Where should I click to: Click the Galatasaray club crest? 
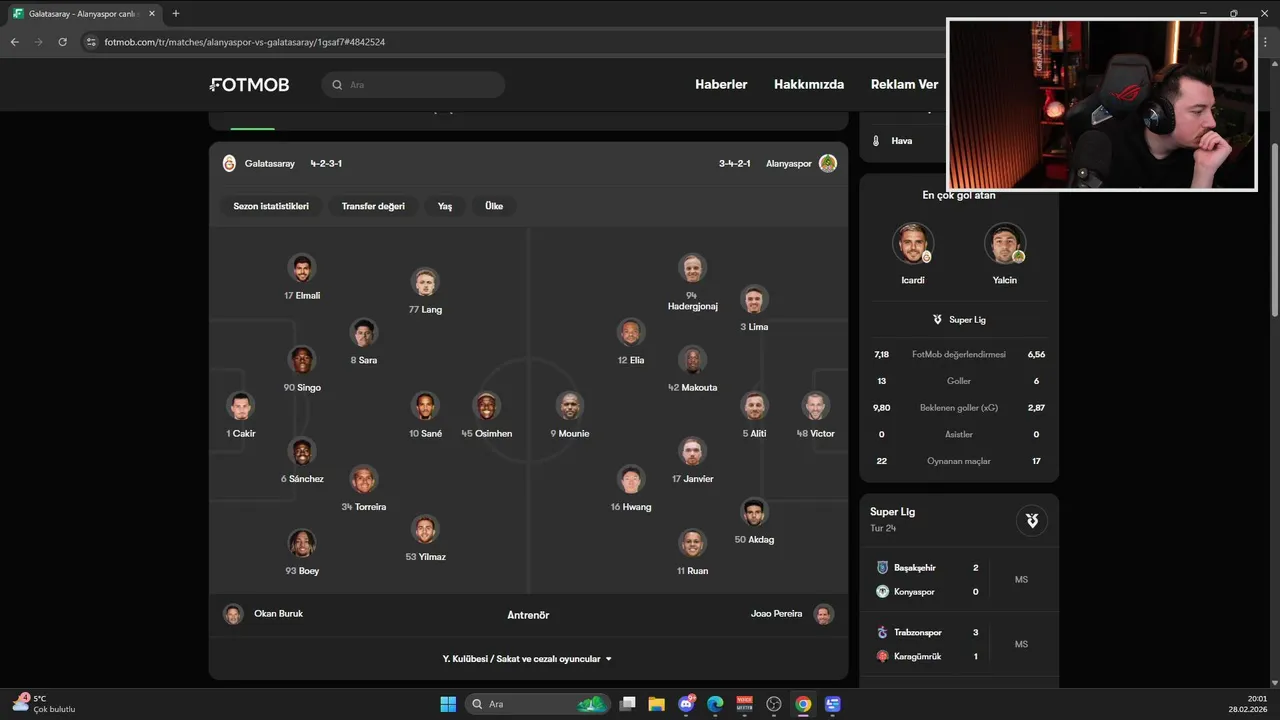(x=229, y=163)
